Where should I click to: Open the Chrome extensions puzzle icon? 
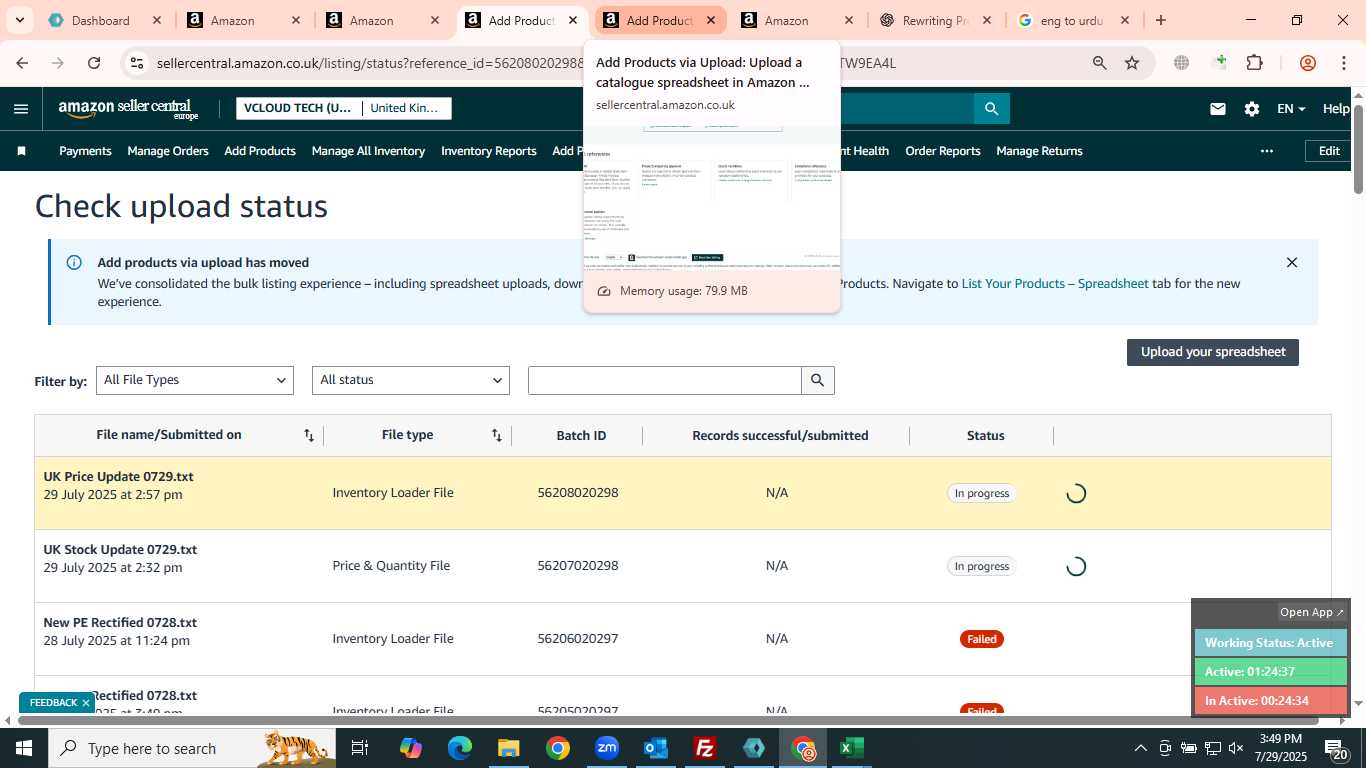(1254, 63)
